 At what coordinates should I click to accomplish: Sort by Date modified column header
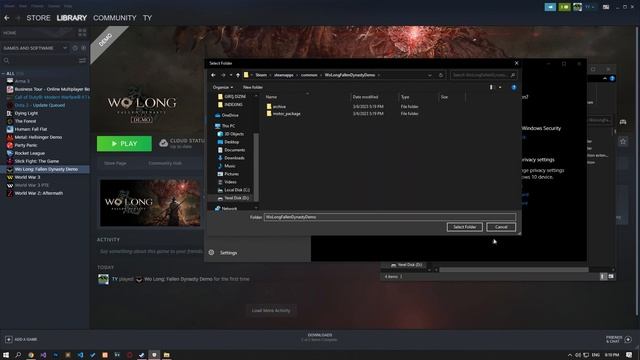[x=365, y=97]
